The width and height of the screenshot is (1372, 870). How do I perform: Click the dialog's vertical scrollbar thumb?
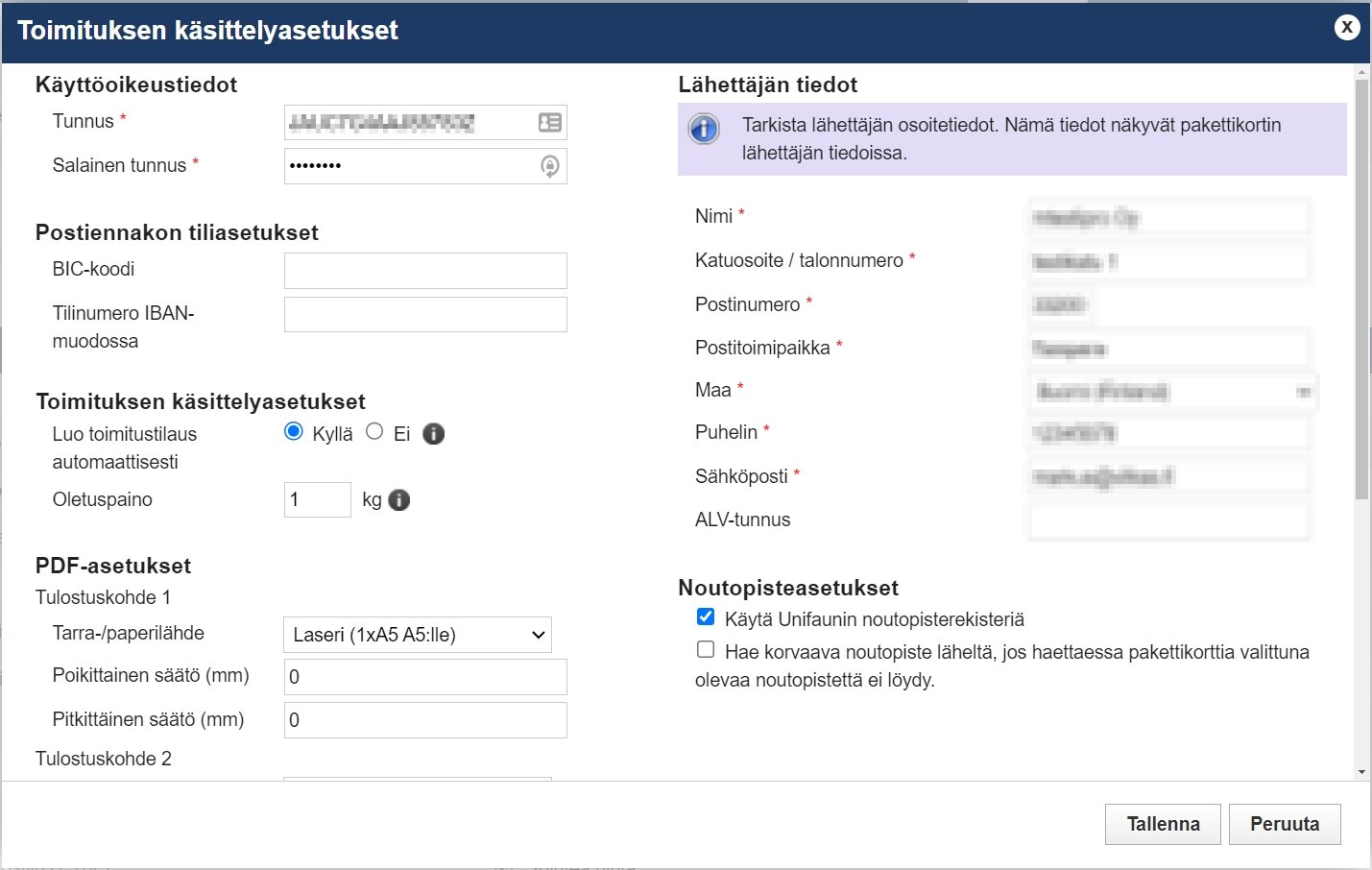[1361, 288]
